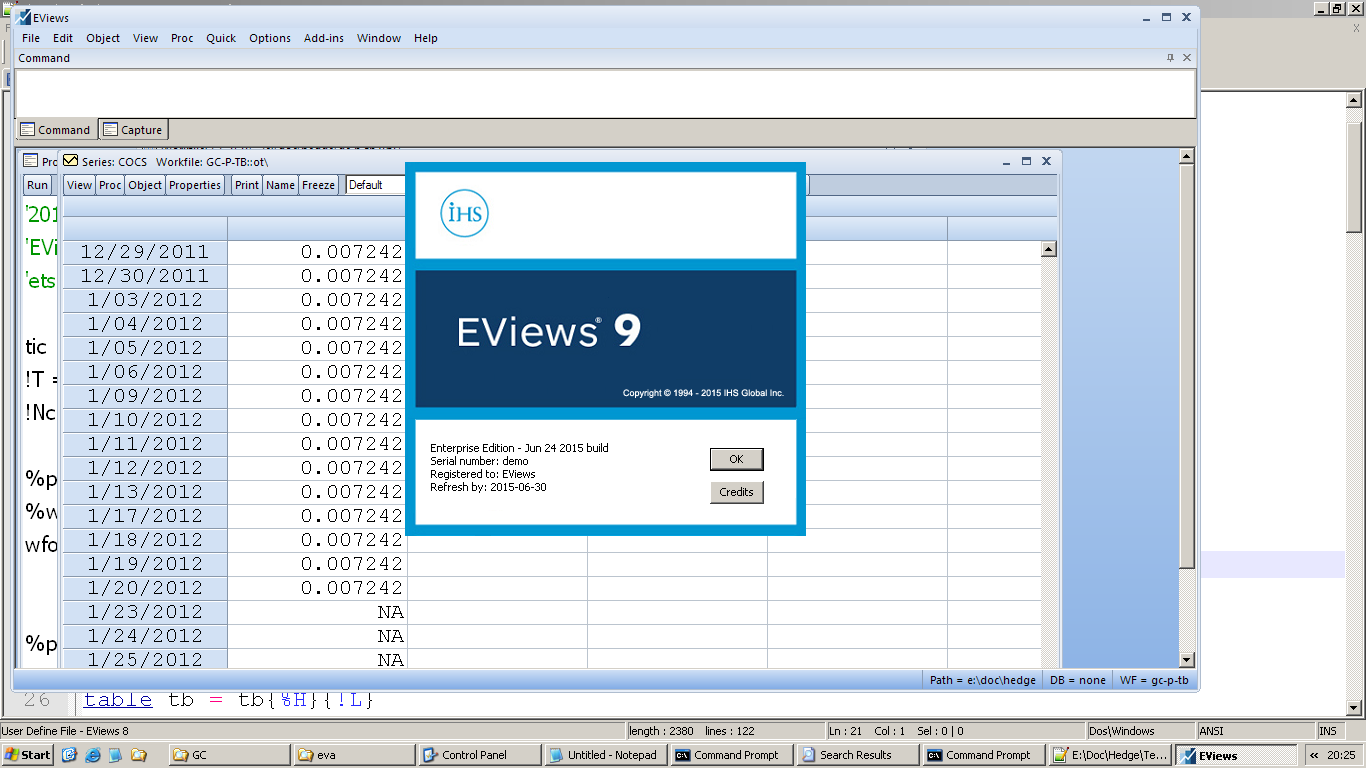Maximize the Series COCS window
1366x768 pixels.
click(x=1026, y=160)
